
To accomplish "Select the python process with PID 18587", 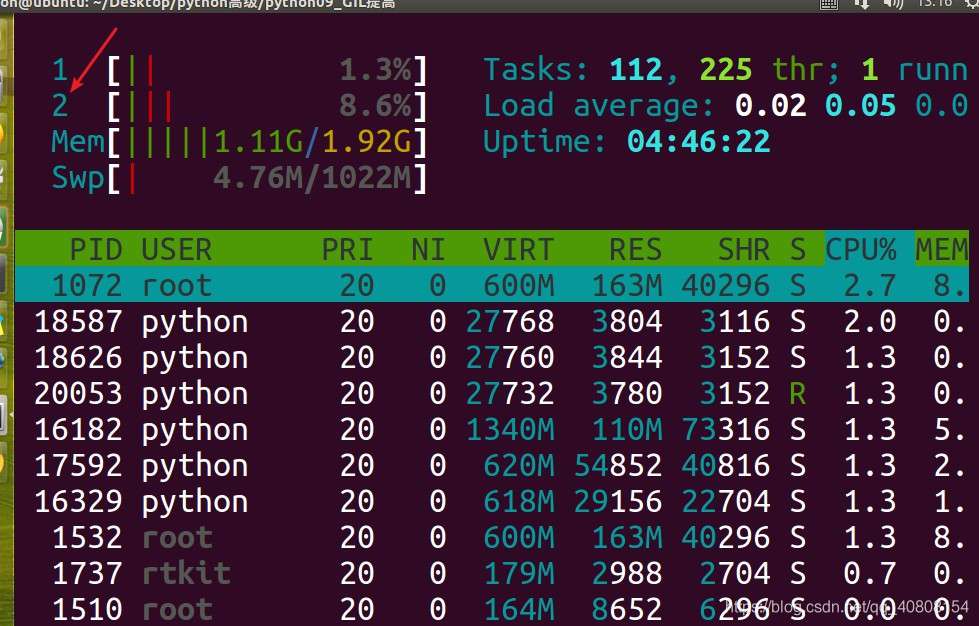I will [x=300, y=321].
